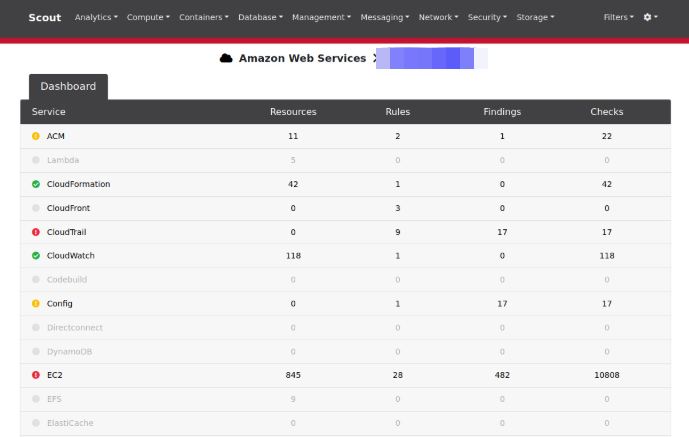The width and height of the screenshot is (689, 437).
Task: Click the green check icon beside CloudFormation
Action: coord(36,184)
